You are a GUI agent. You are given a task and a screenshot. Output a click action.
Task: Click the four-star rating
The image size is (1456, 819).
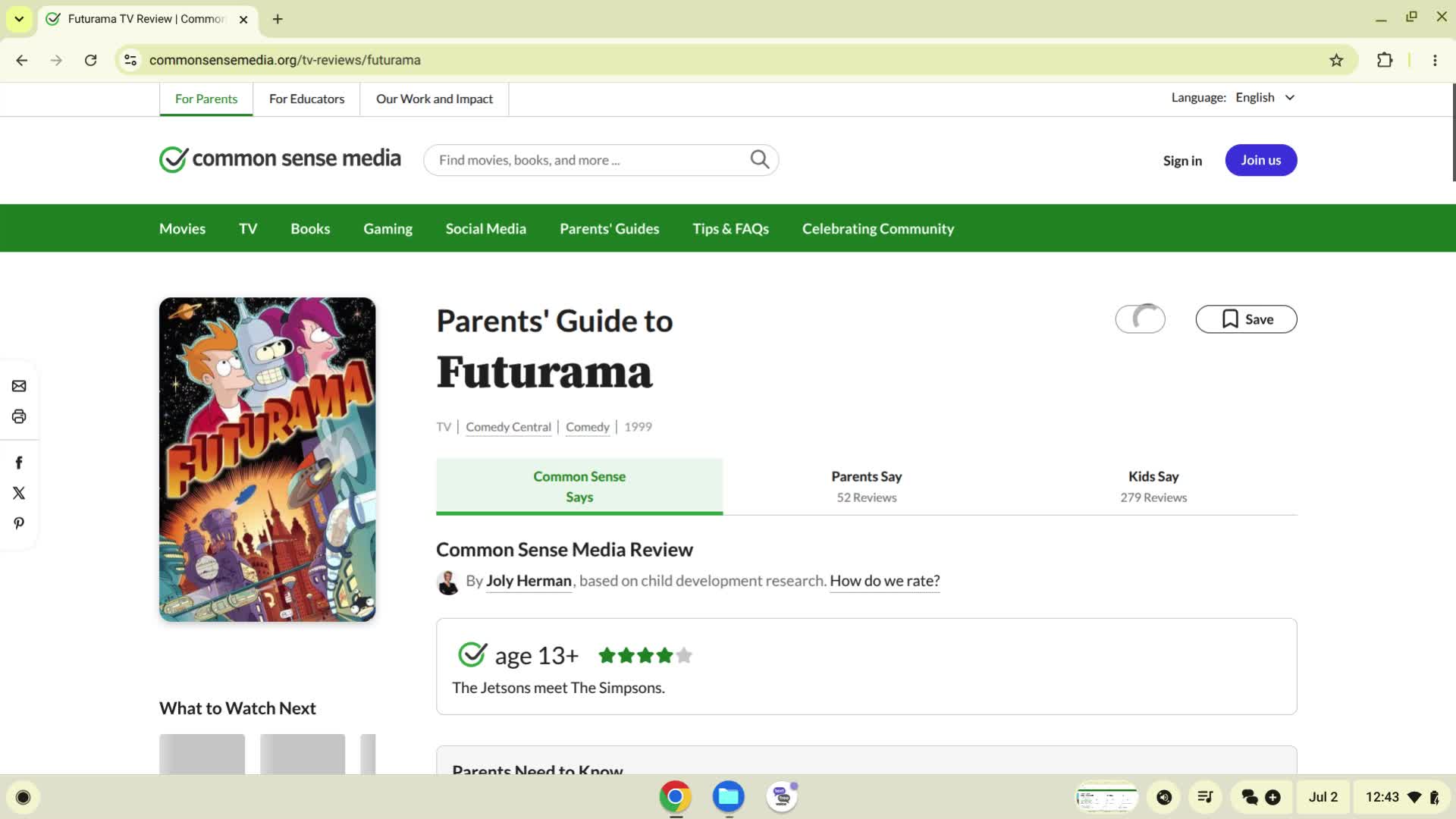[645, 655]
